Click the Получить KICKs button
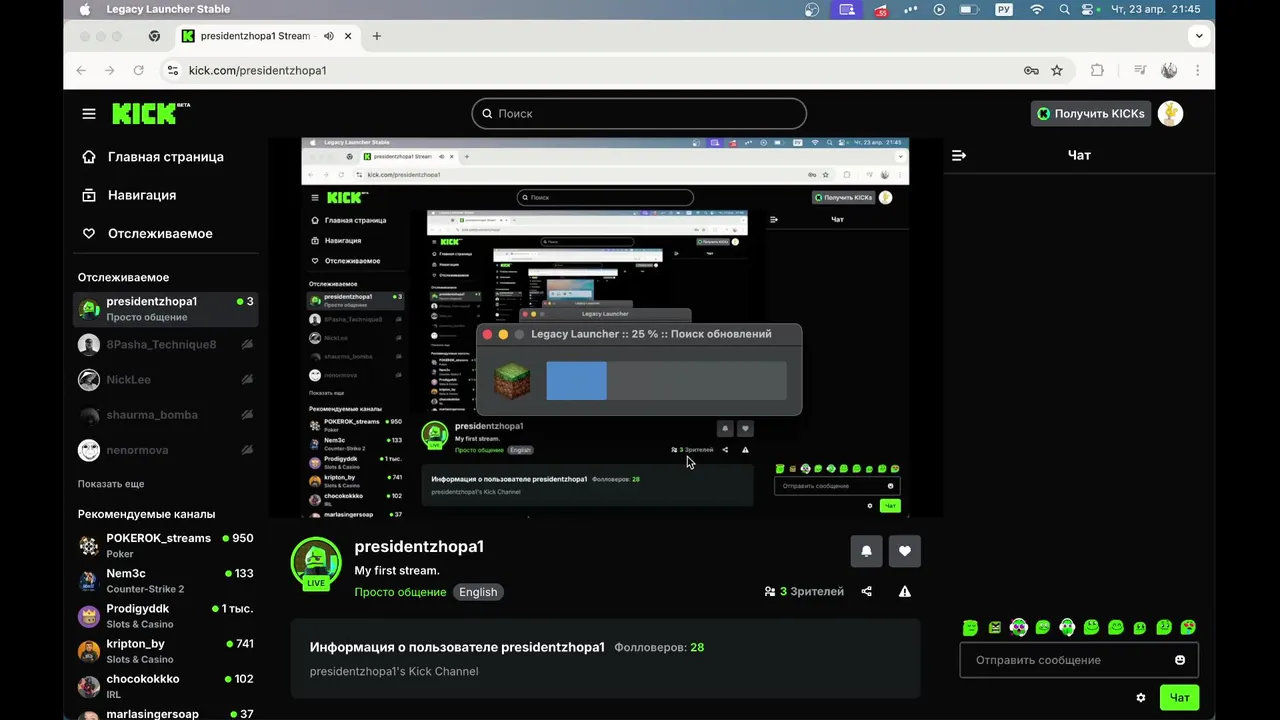This screenshot has height=720, width=1280. tap(1090, 114)
